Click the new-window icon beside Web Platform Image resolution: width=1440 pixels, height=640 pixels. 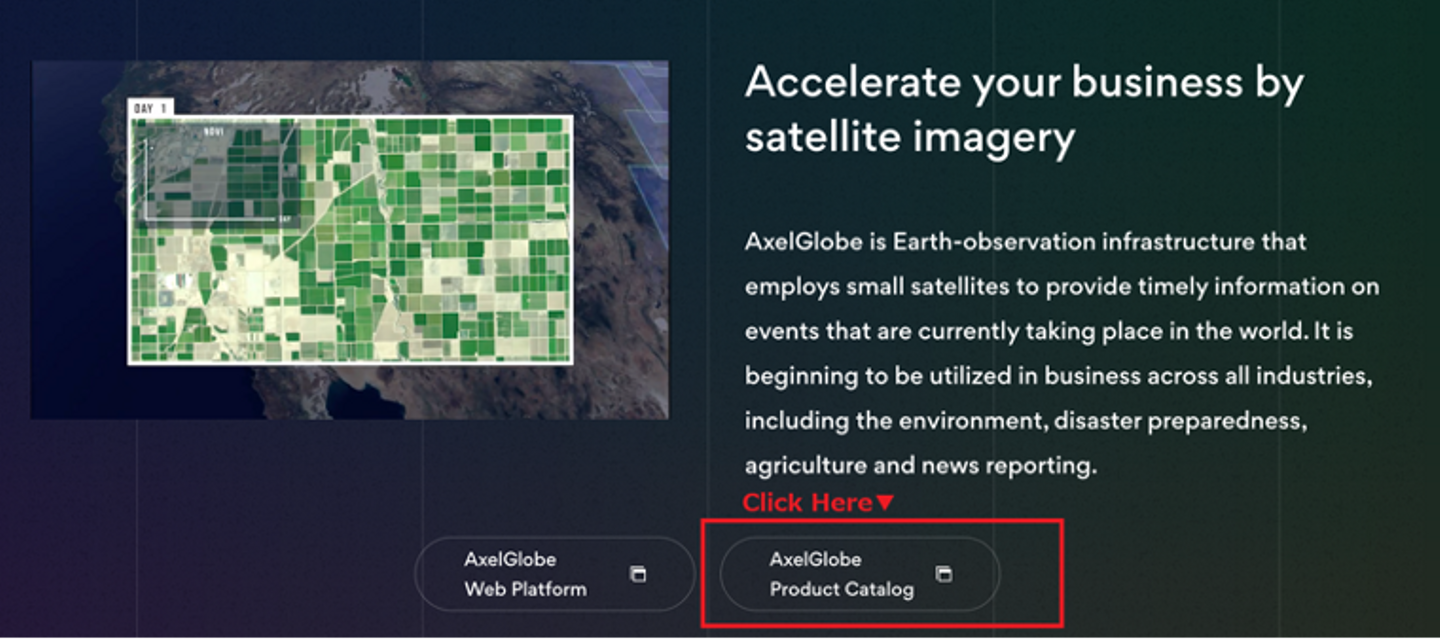[638, 573]
